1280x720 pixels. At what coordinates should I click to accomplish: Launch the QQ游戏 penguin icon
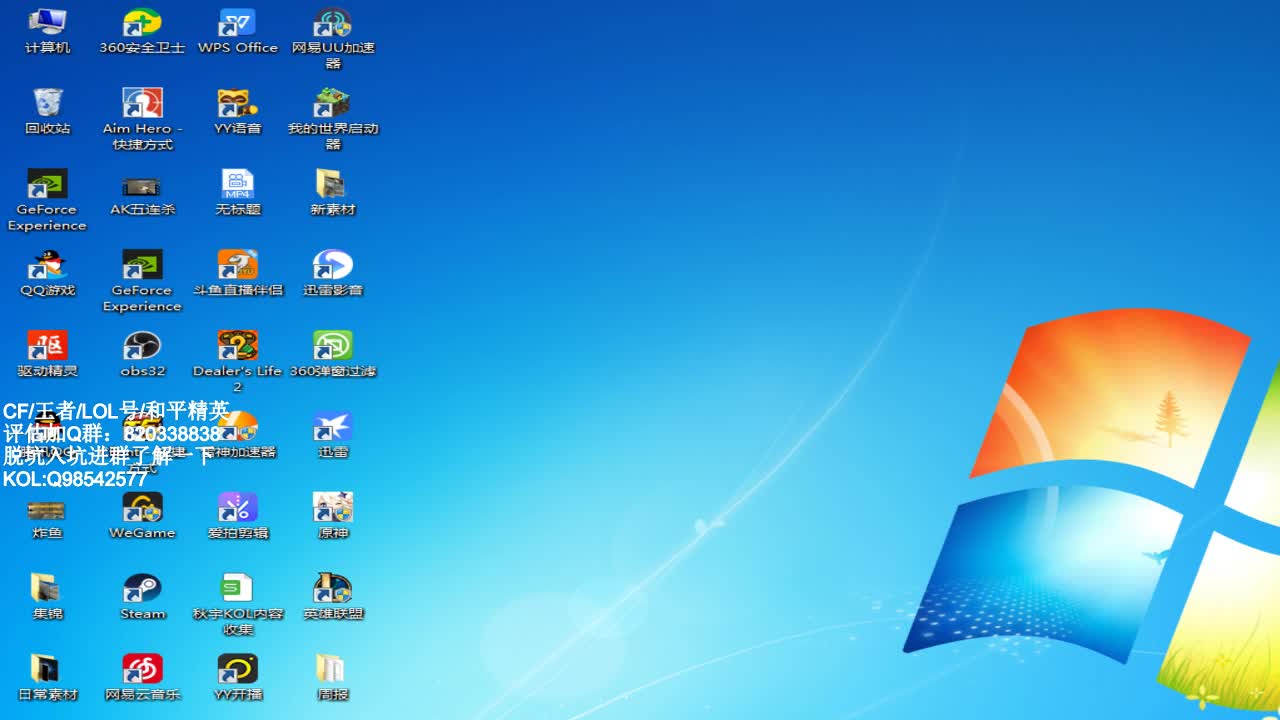tap(47, 274)
